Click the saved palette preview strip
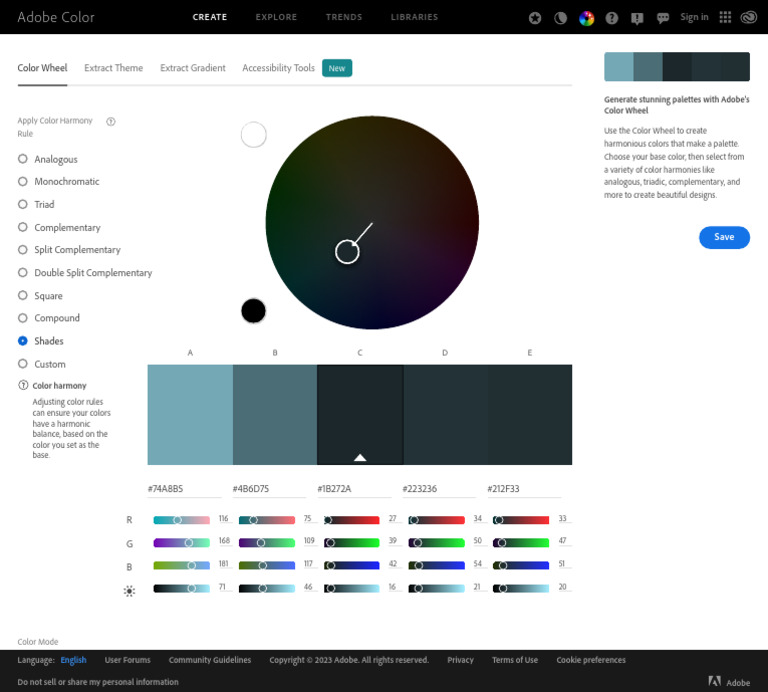 (677, 67)
